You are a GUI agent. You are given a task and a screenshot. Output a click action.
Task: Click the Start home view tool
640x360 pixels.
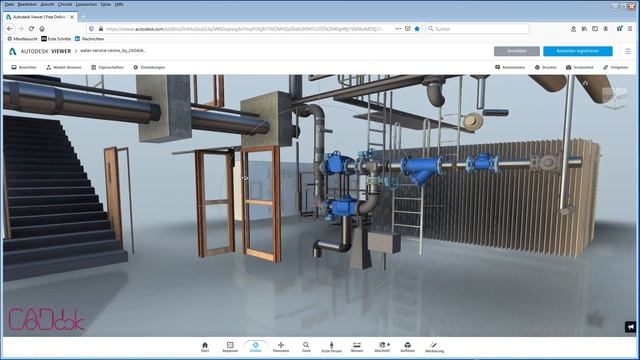coord(205,347)
